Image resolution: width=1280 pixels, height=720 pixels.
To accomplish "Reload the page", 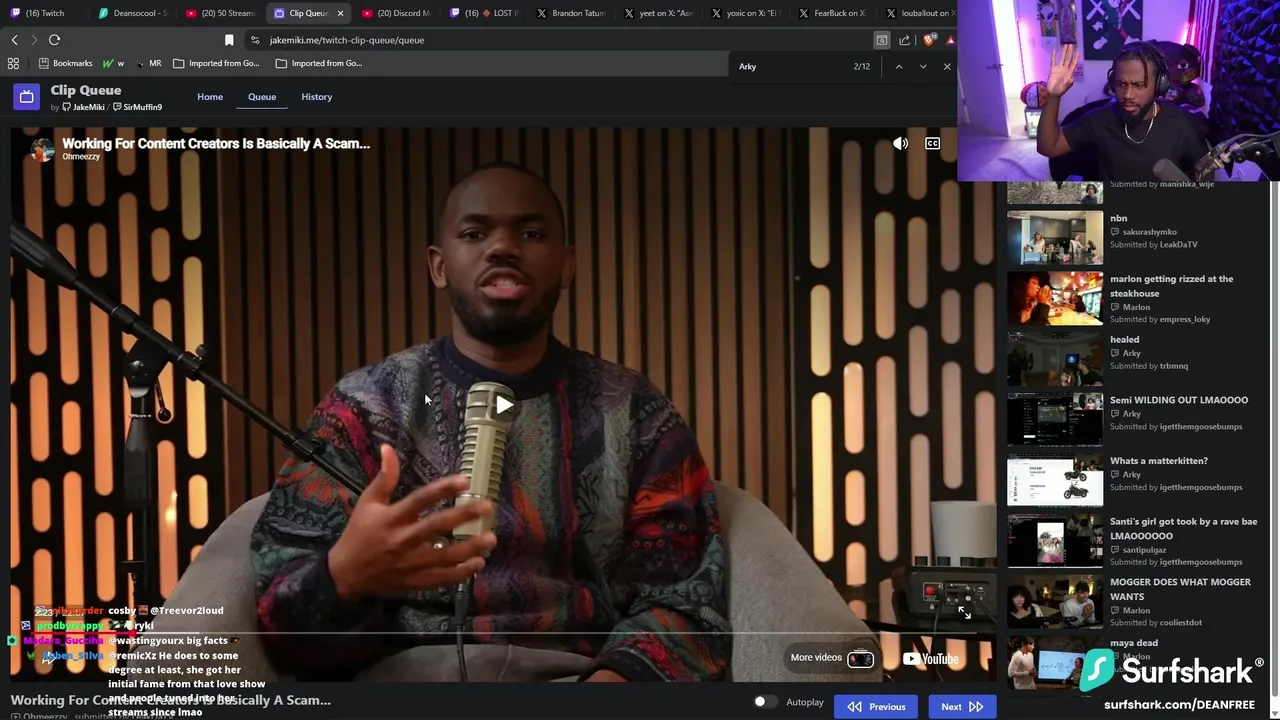I will tap(55, 40).
